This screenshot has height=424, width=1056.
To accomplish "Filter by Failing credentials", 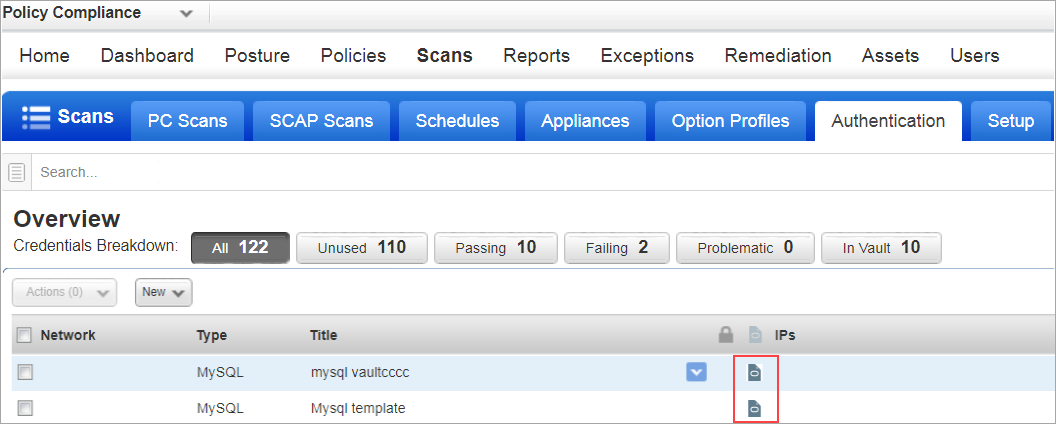I will click(x=615, y=248).
